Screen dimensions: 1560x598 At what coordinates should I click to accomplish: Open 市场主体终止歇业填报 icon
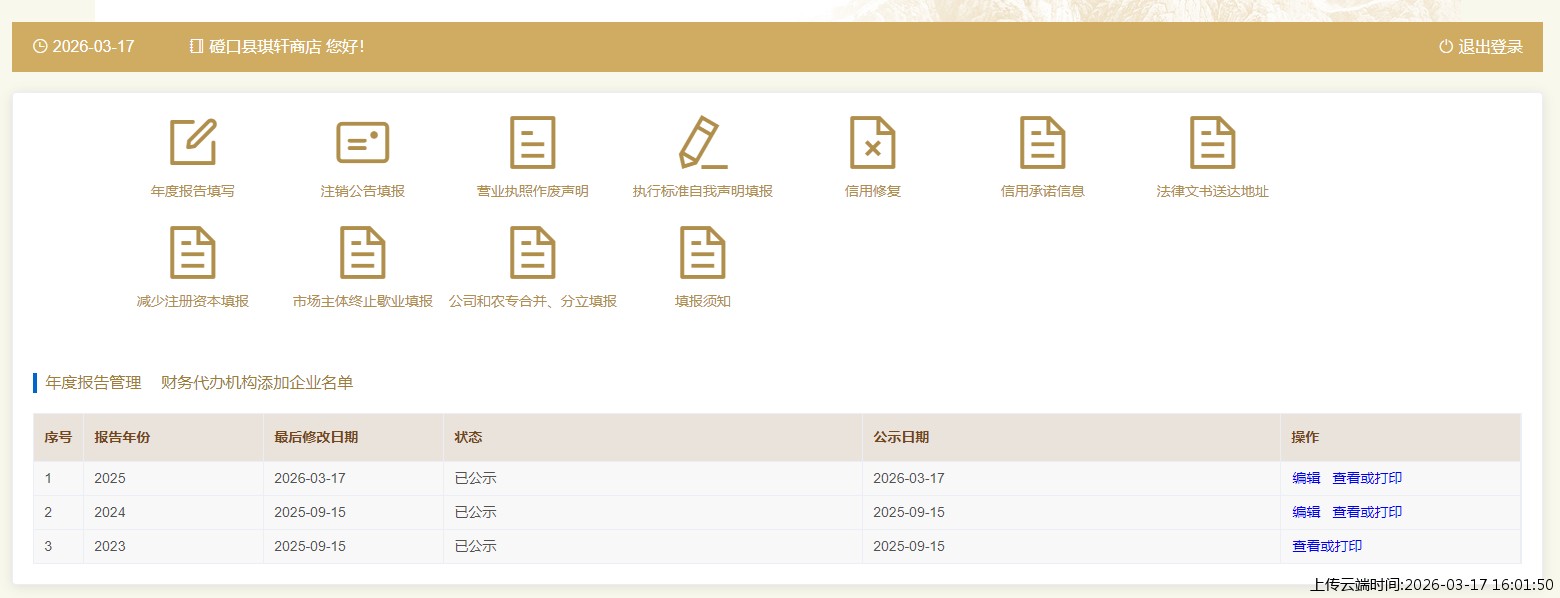363,253
